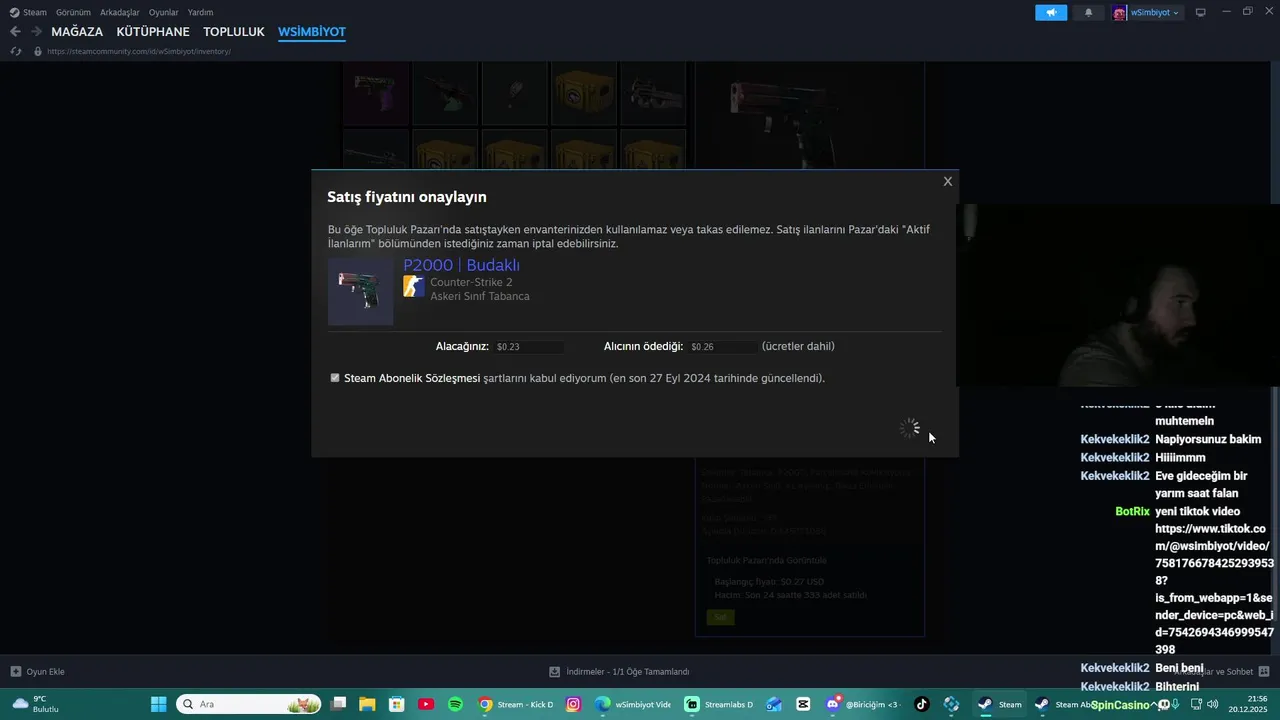The image size is (1280, 720).
Task: Open the blue announcements megaphone button
Action: click(x=1051, y=13)
